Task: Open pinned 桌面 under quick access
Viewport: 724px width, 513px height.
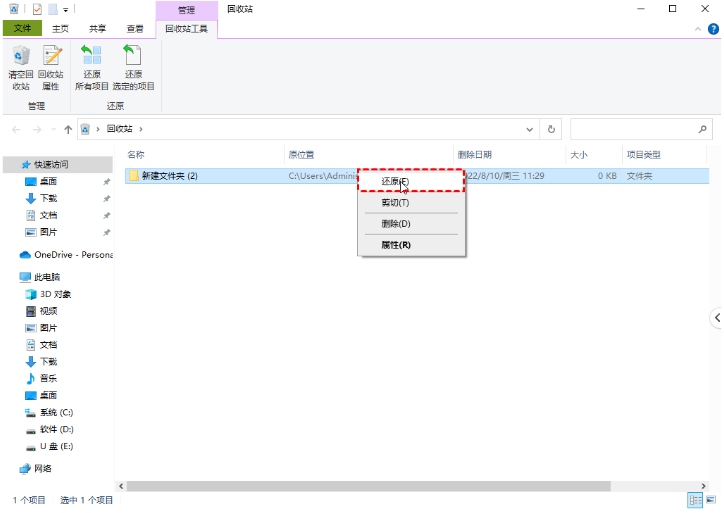Action: point(48,181)
